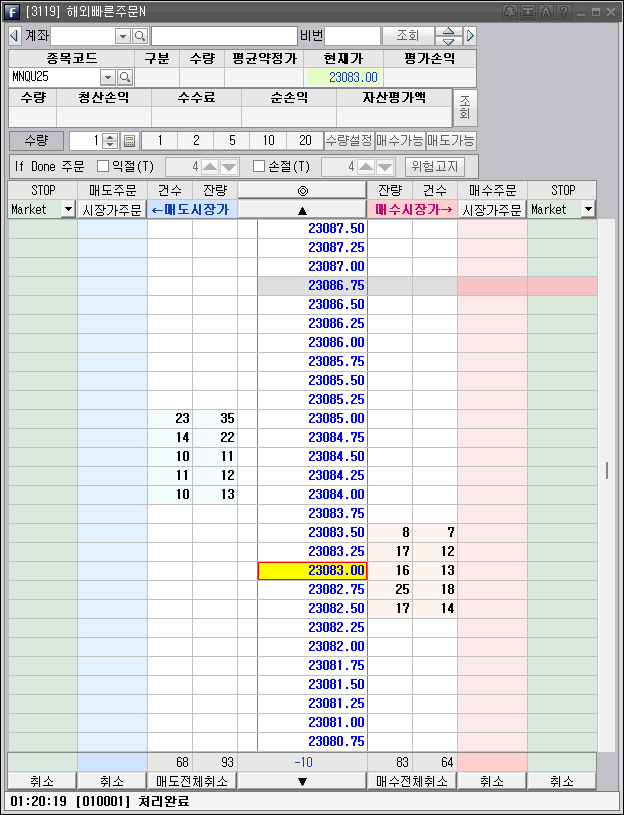Select preset quantity 10
The width and height of the screenshot is (624, 815).
point(269,141)
